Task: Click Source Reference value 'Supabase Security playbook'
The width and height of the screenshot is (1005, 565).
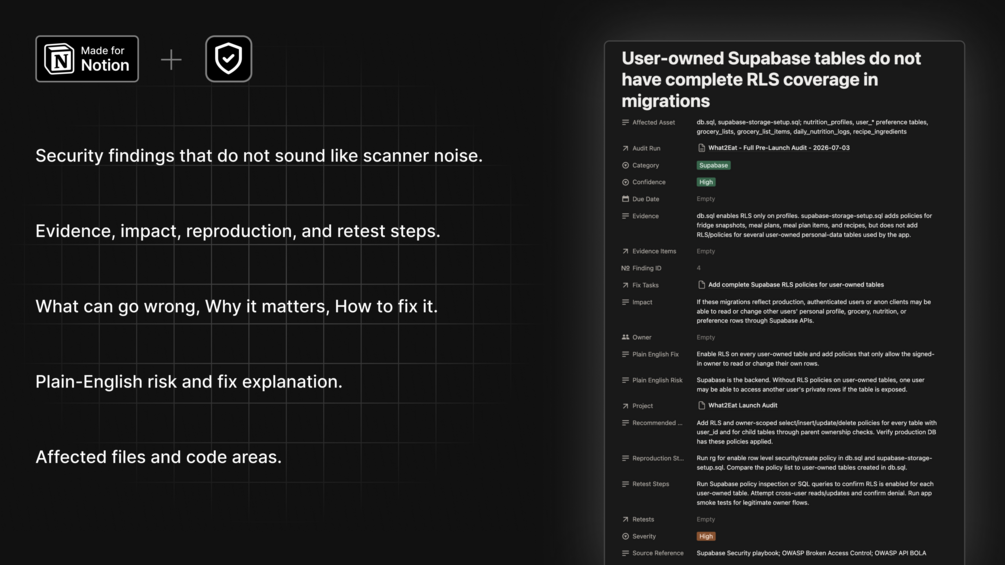Action: tap(811, 553)
